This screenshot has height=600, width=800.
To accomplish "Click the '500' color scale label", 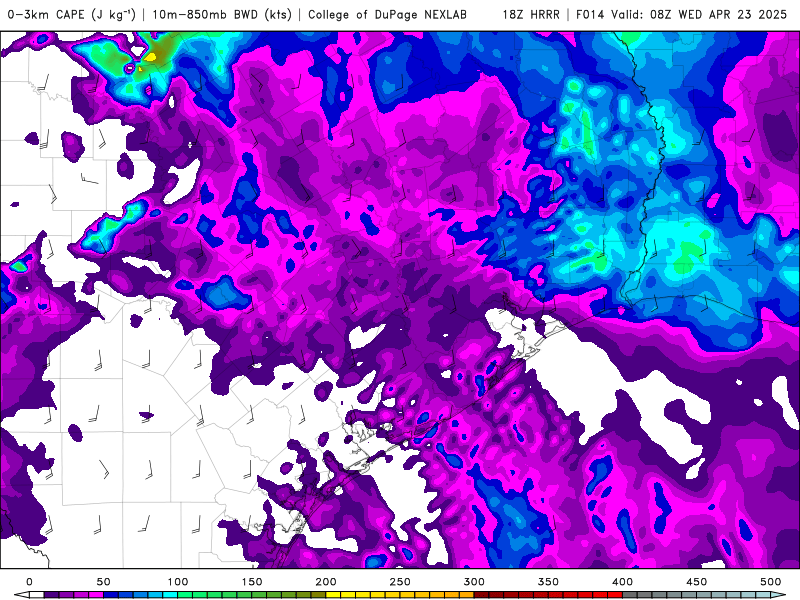I will [770, 582].
